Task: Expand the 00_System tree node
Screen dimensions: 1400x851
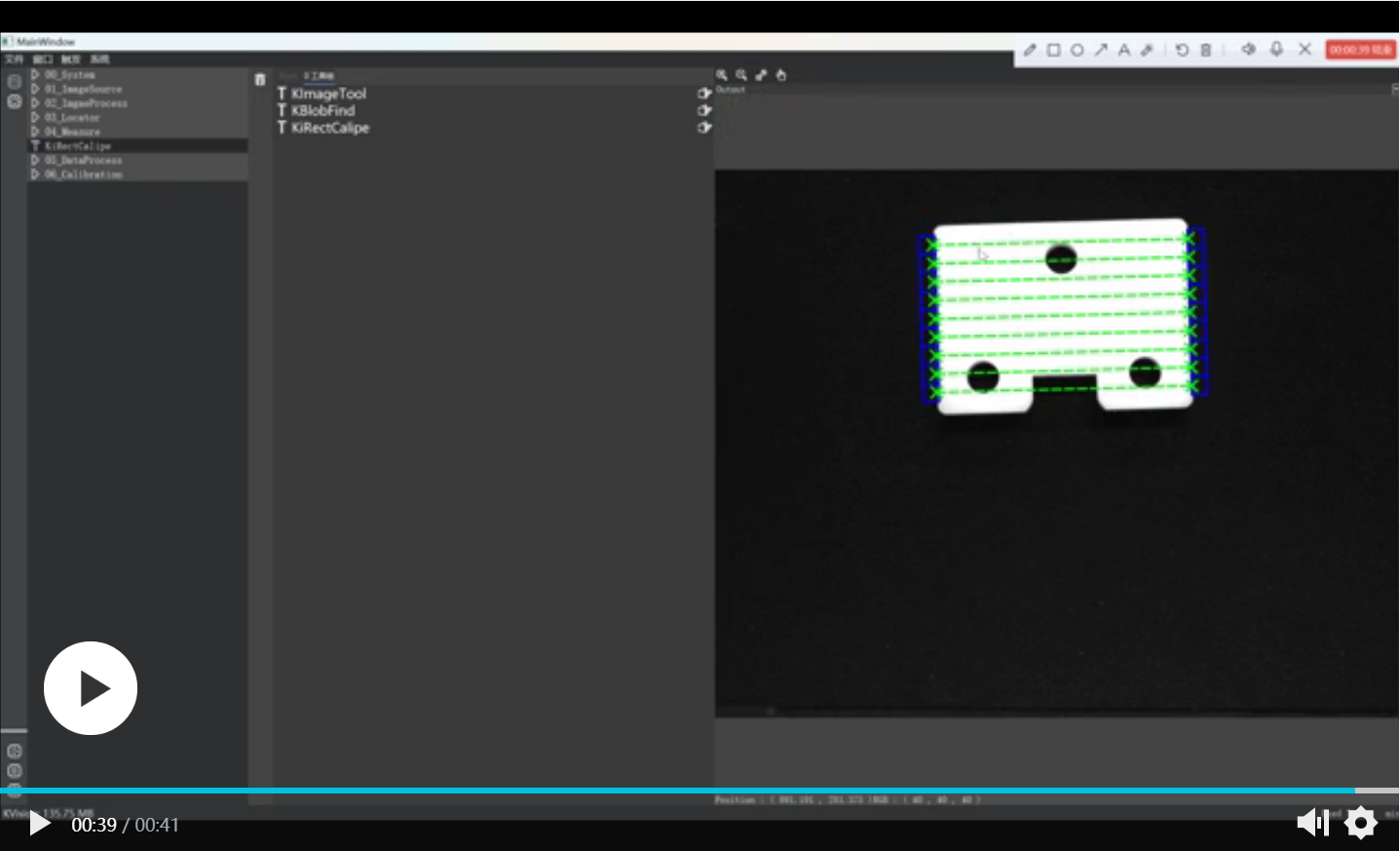Action: click(x=35, y=74)
